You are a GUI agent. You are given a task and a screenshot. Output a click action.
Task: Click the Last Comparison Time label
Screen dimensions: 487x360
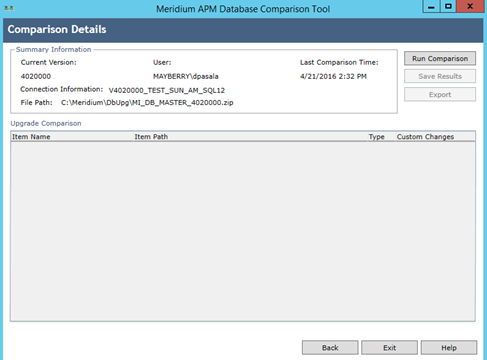coord(339,62)
